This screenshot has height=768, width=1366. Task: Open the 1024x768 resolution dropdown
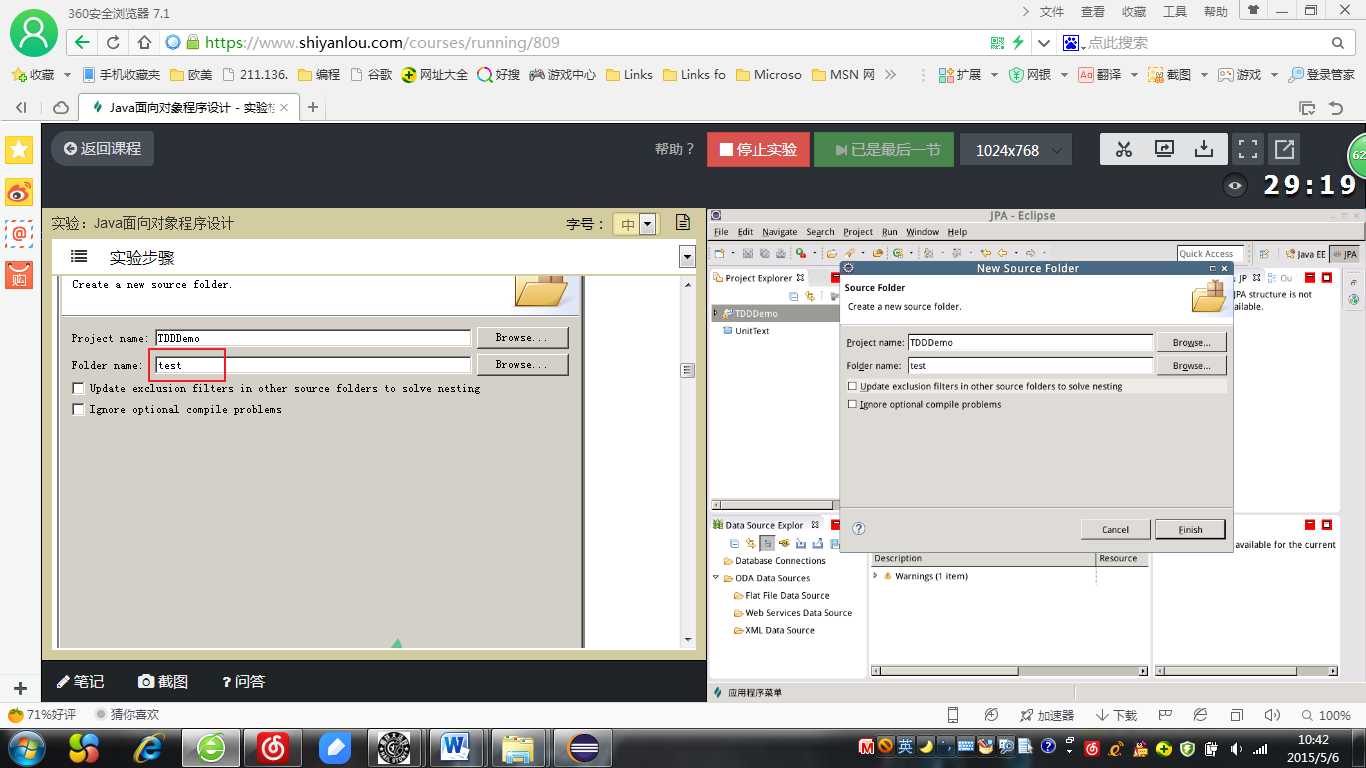coord(1016,150)
